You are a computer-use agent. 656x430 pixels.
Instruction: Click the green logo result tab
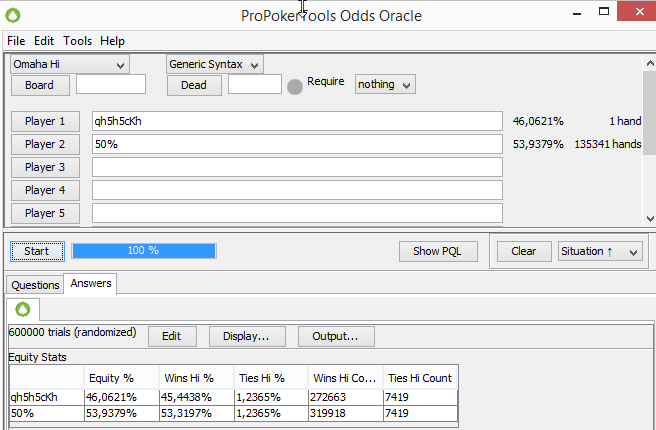tap(23, 310)
